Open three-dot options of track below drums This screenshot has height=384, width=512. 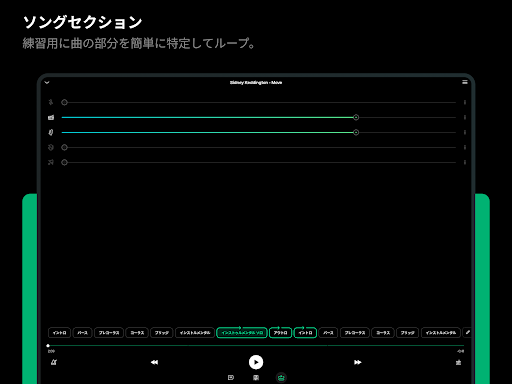tap(465, 132)
